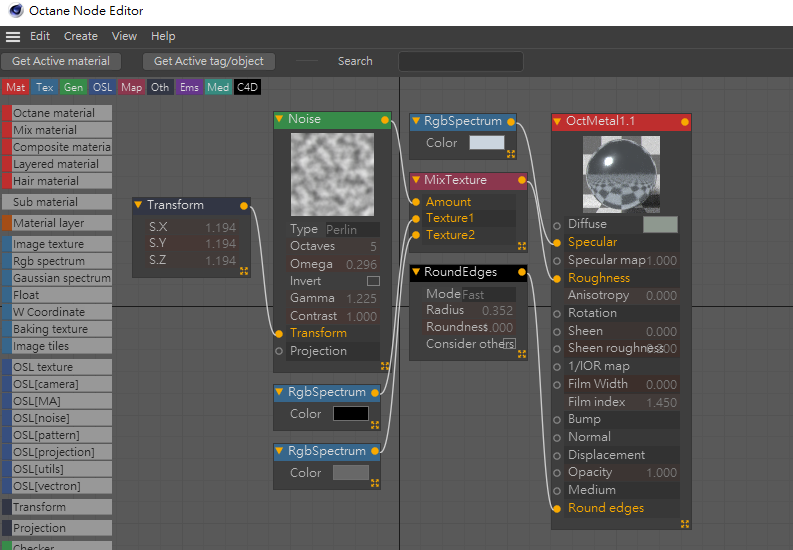Open the Help menu
The width and height of the screenshot is (793, 550).
point(163,36)
